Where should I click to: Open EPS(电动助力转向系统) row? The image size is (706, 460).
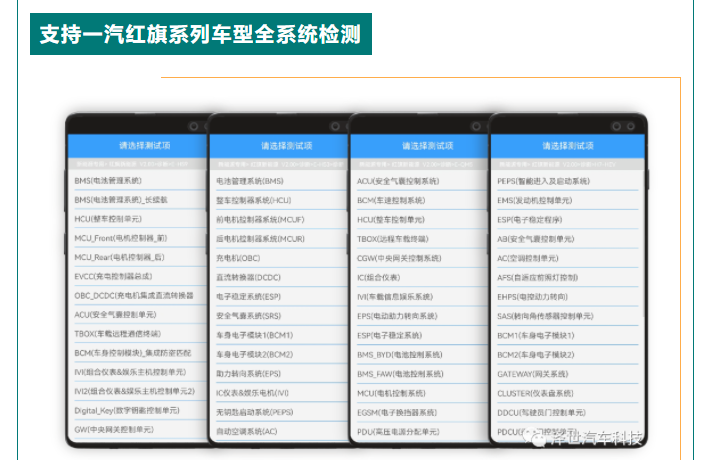[420, 316]
